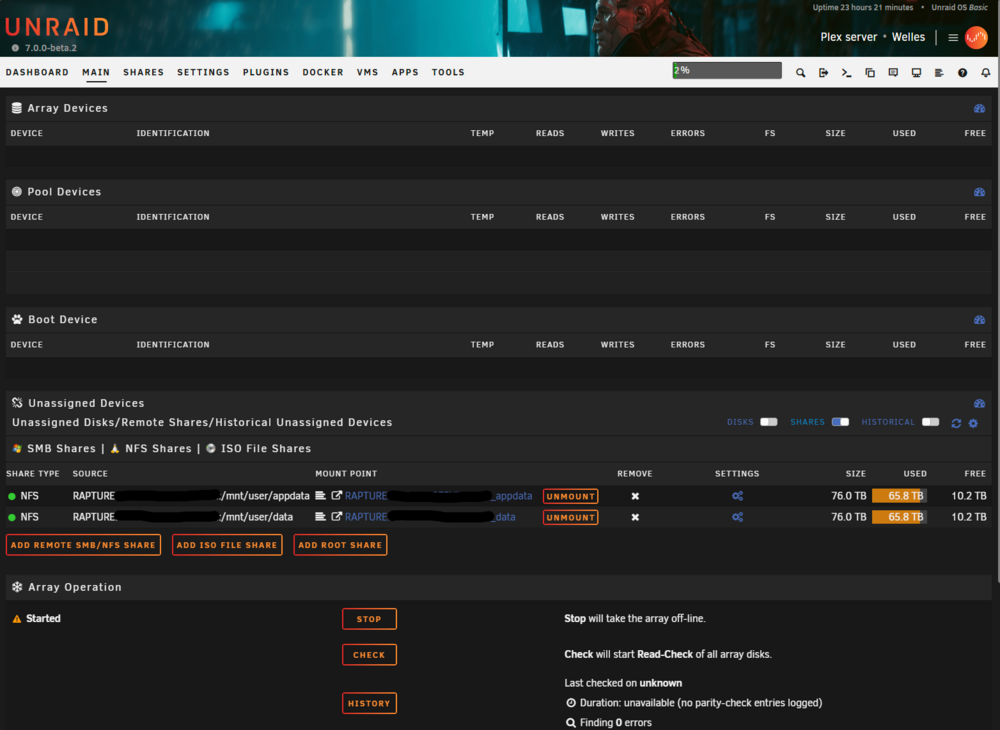Click the logout icon in the toolbar
Viewport: 1000px width, 730px height.
point(823,73)
